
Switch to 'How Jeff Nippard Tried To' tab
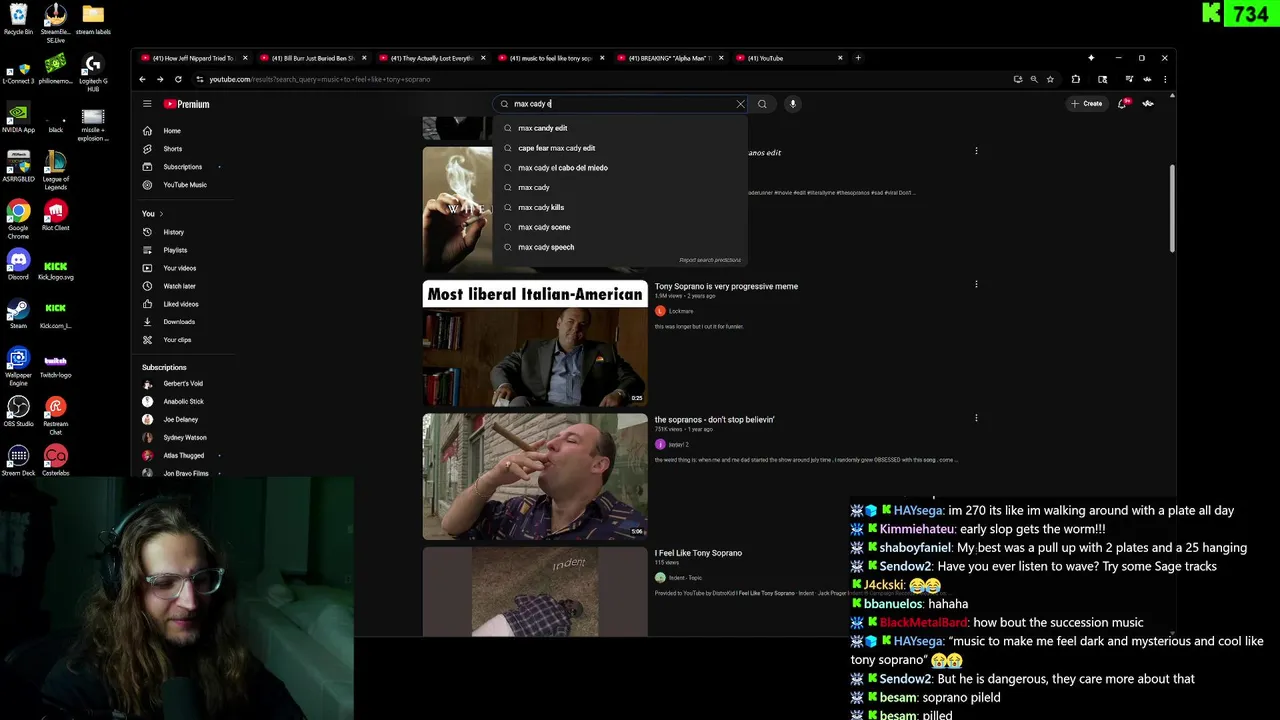(193, 58)
